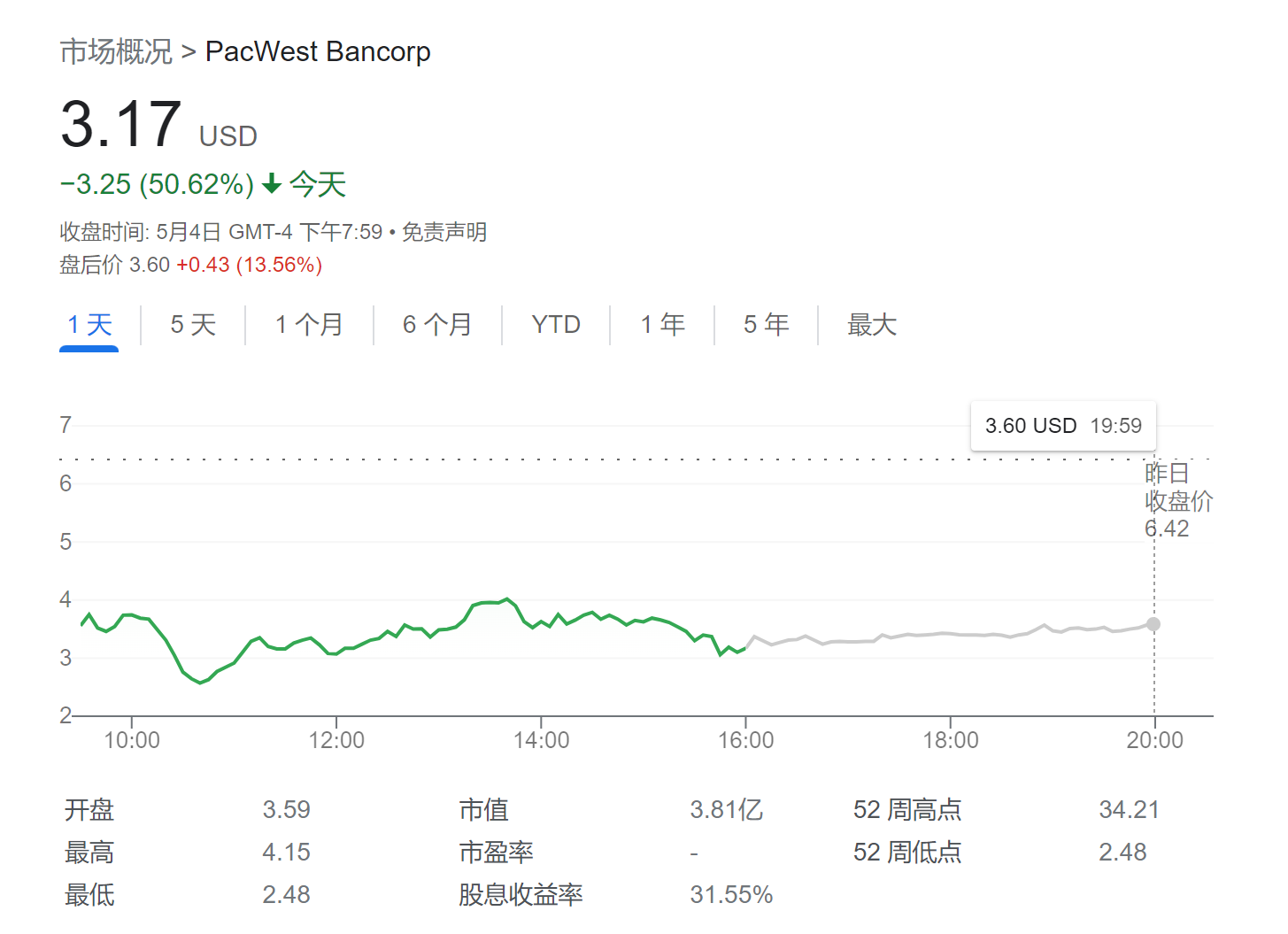Screen dimensions: 1288x934
Task: Click the 3.60 USD chart tooltip
Action: click(x=1063, y=426)
